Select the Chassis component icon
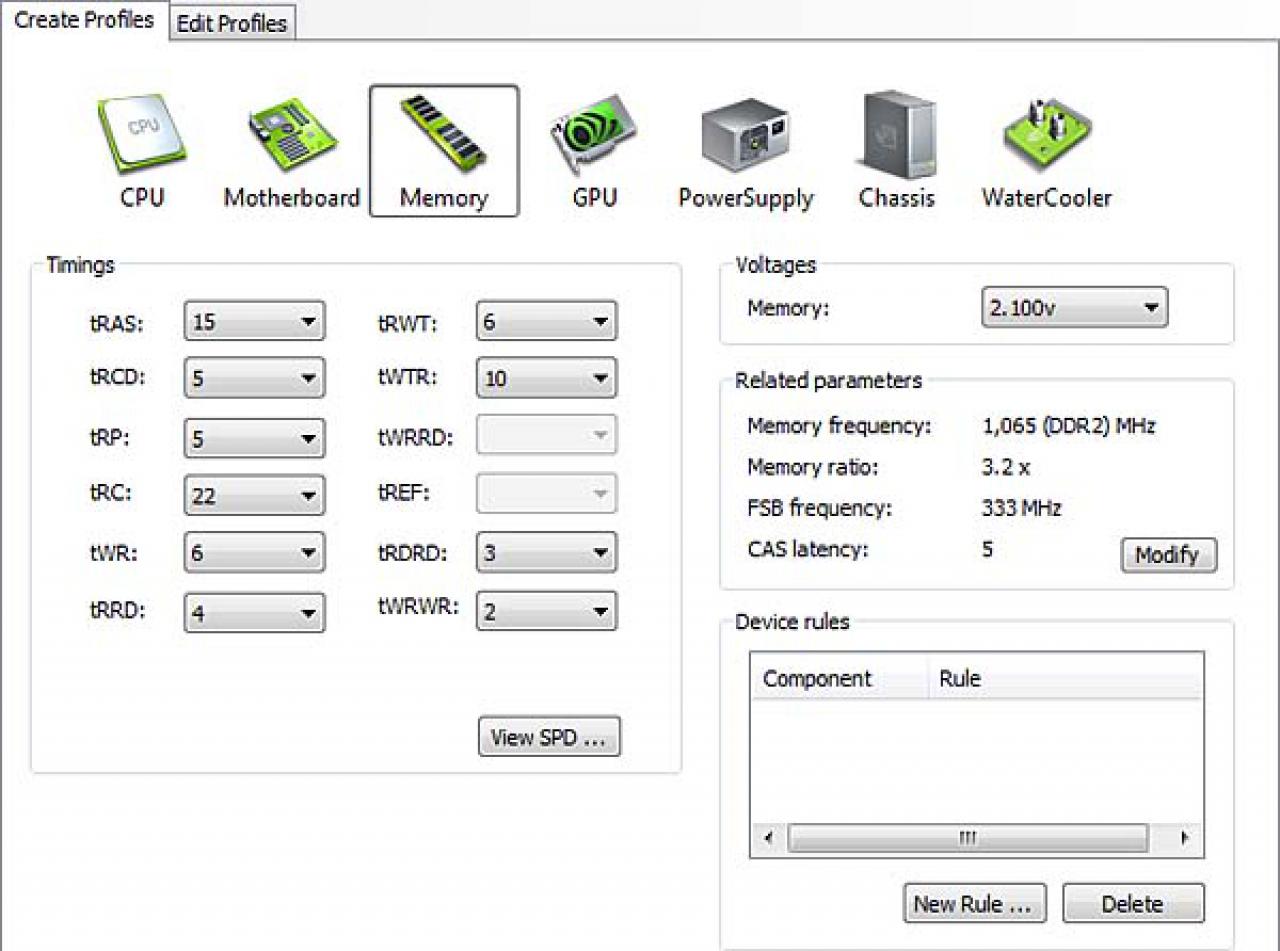The width and height of the screenshot is (1280, 951). 897,151
